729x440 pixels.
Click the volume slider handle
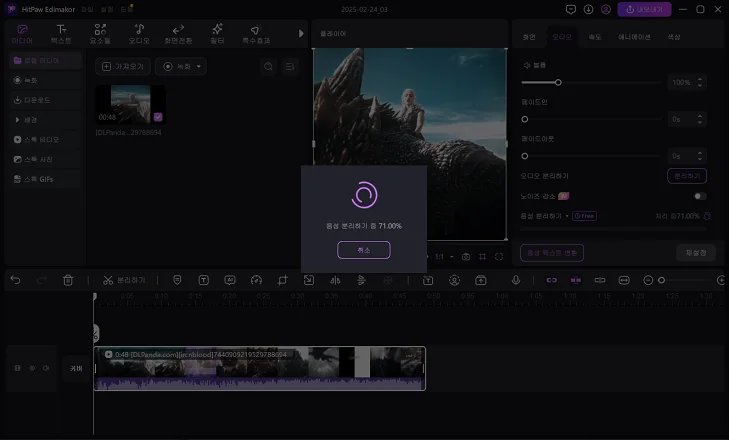click(557, 82)
